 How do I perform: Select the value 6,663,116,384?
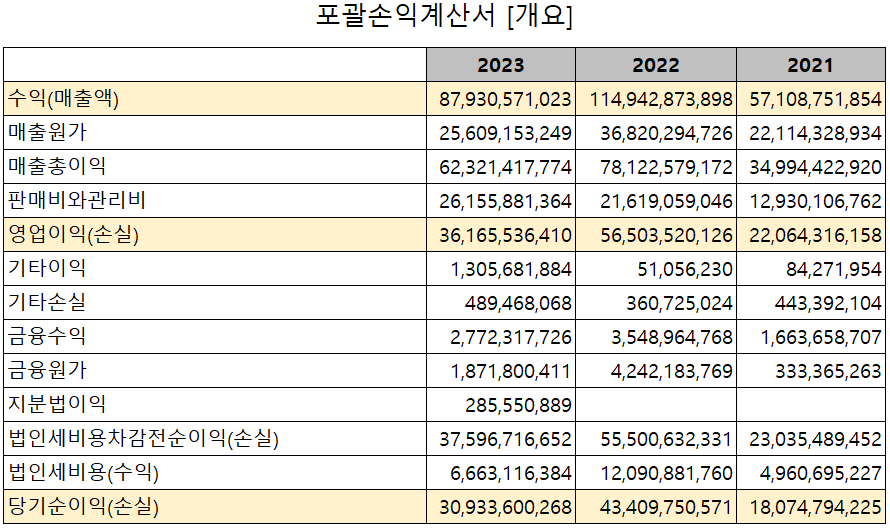(511, 473)
